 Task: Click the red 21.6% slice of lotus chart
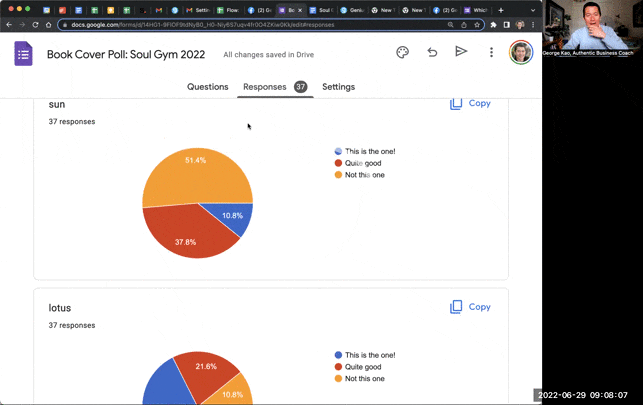[205, 377]
